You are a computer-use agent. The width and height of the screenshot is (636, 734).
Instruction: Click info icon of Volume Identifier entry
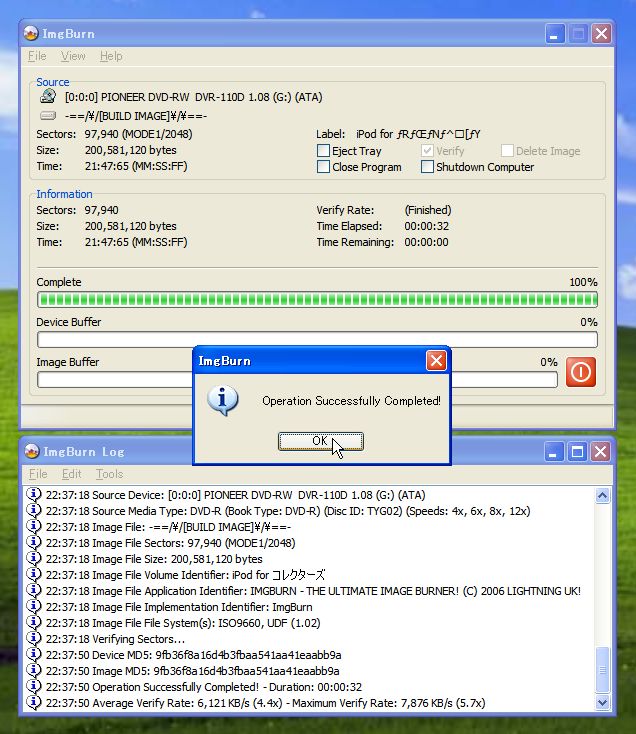pyautogui.click(x=34, y=574)
